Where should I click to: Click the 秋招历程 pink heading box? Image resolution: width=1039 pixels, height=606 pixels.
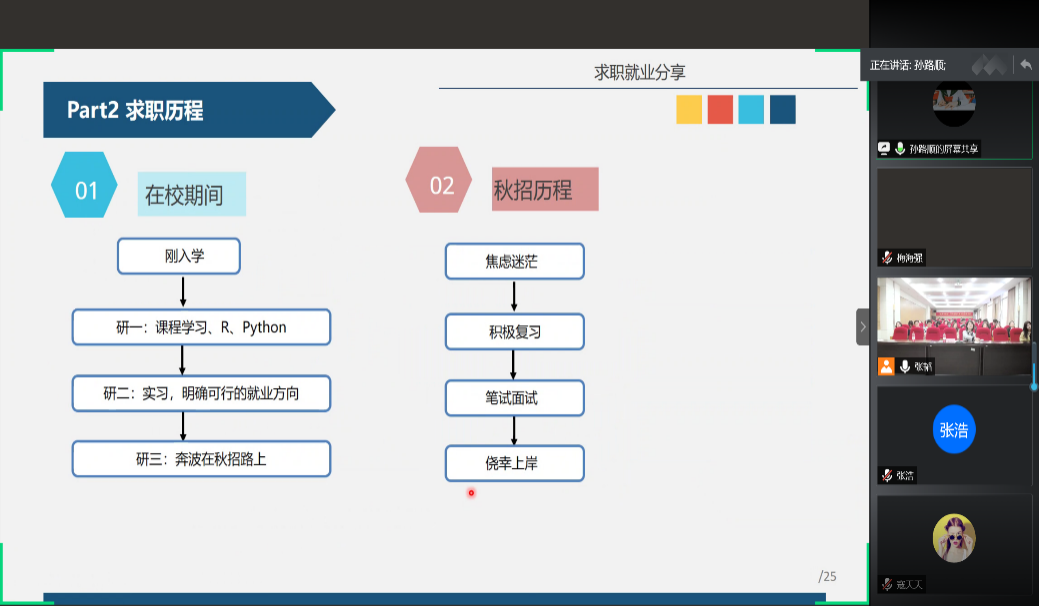coord(545,189)
